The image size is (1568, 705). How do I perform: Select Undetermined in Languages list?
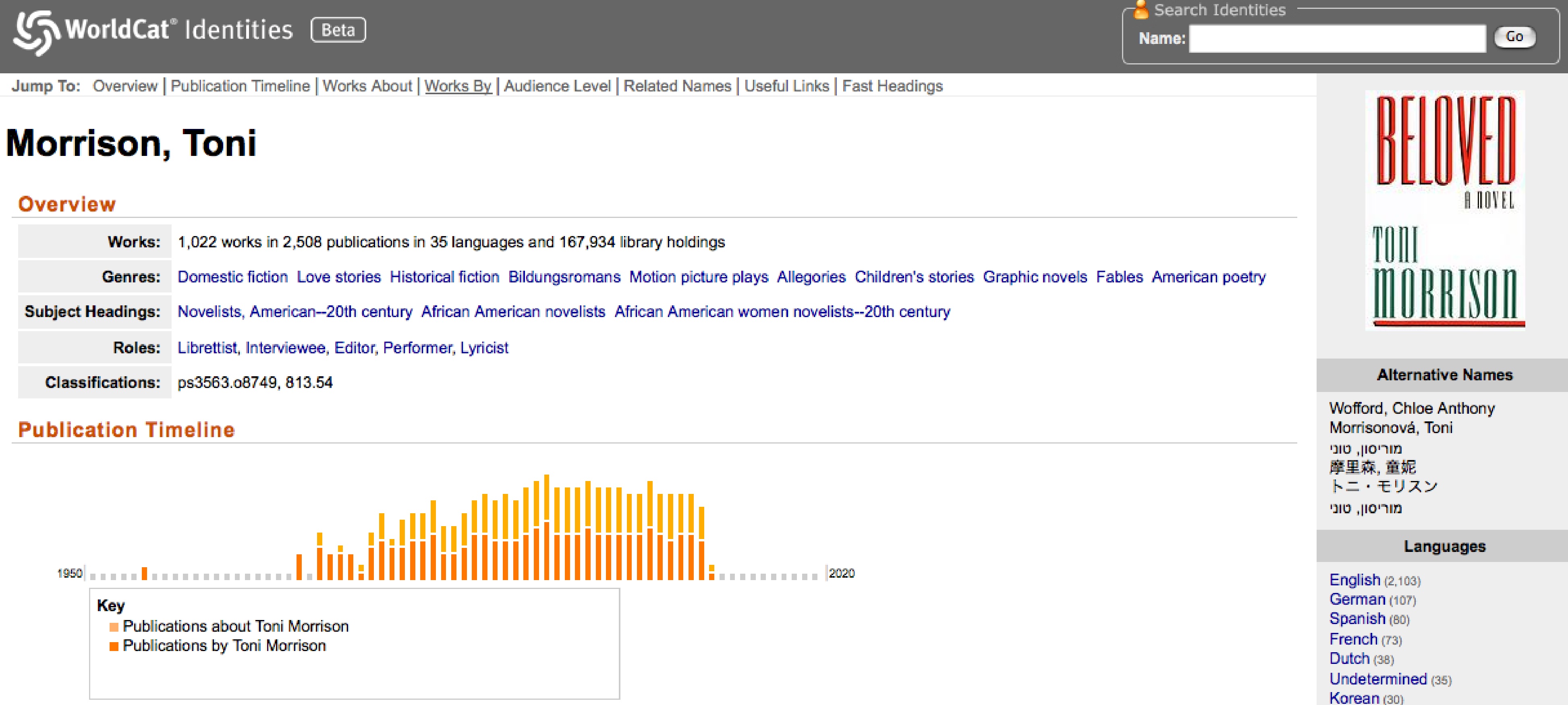tap(1378, 679)
